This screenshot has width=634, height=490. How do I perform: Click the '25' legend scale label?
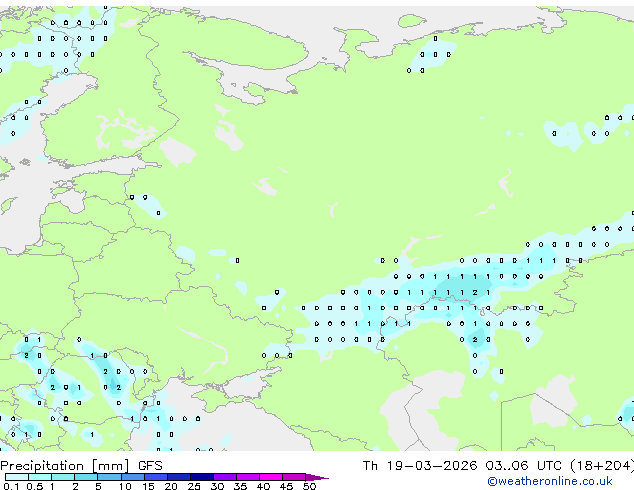point(194,486)
